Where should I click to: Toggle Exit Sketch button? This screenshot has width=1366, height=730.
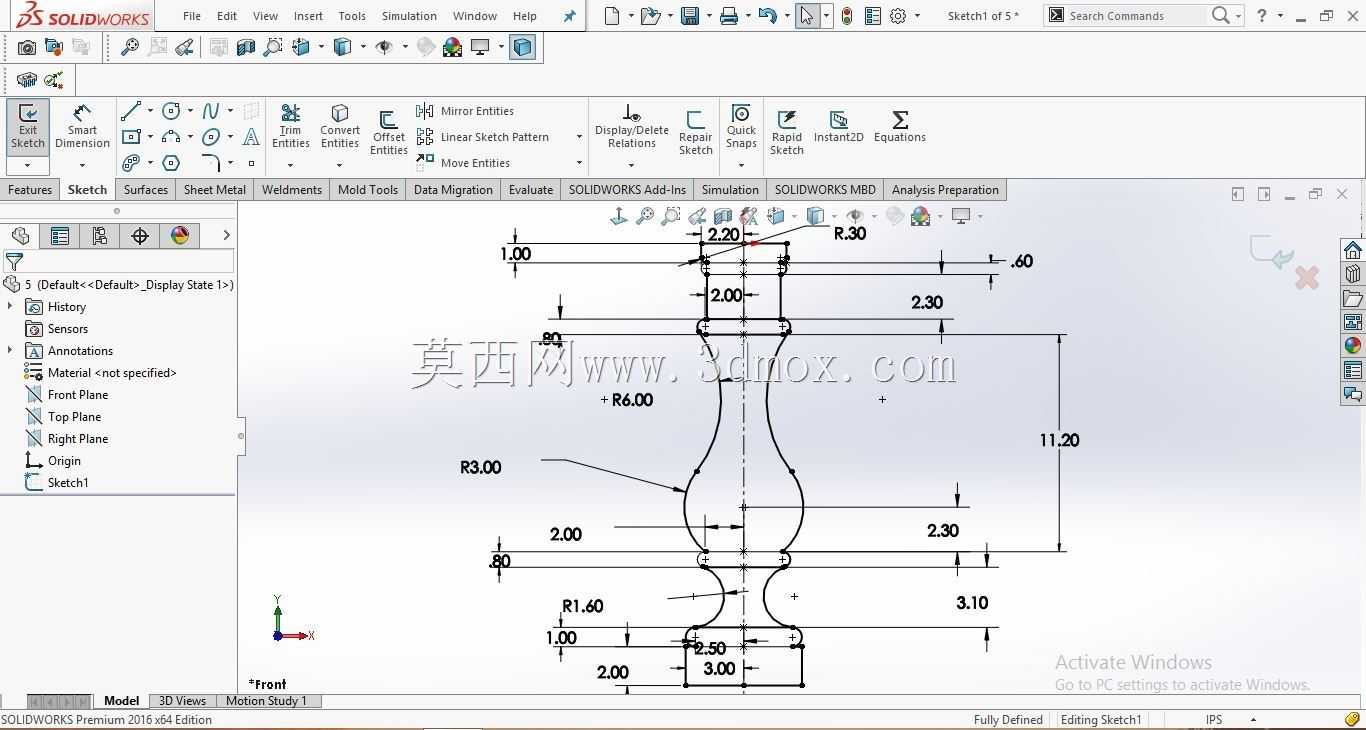(x=28, y=126)
